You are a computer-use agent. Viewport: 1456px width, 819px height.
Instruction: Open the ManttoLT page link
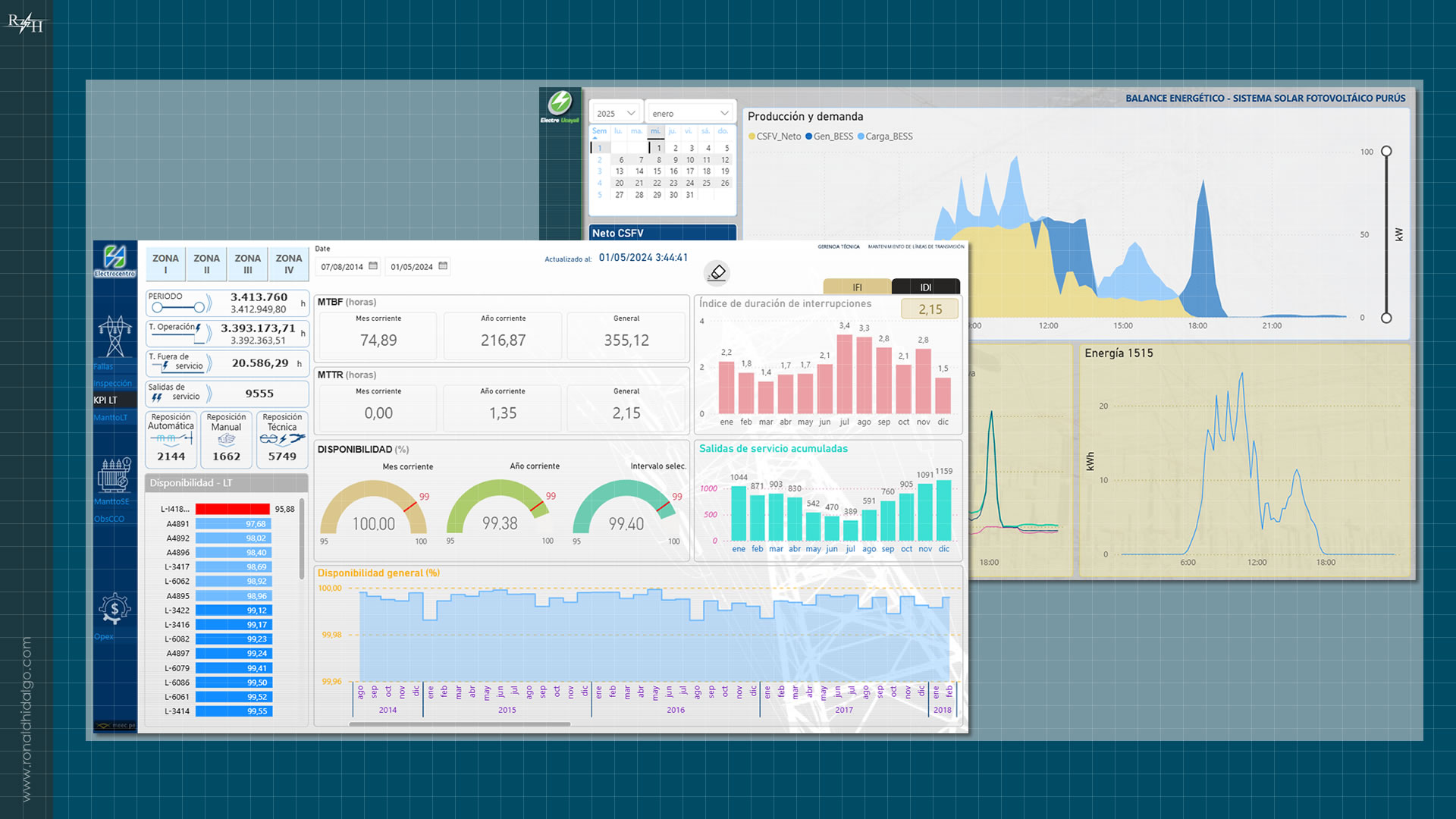(x=111, y=418)
